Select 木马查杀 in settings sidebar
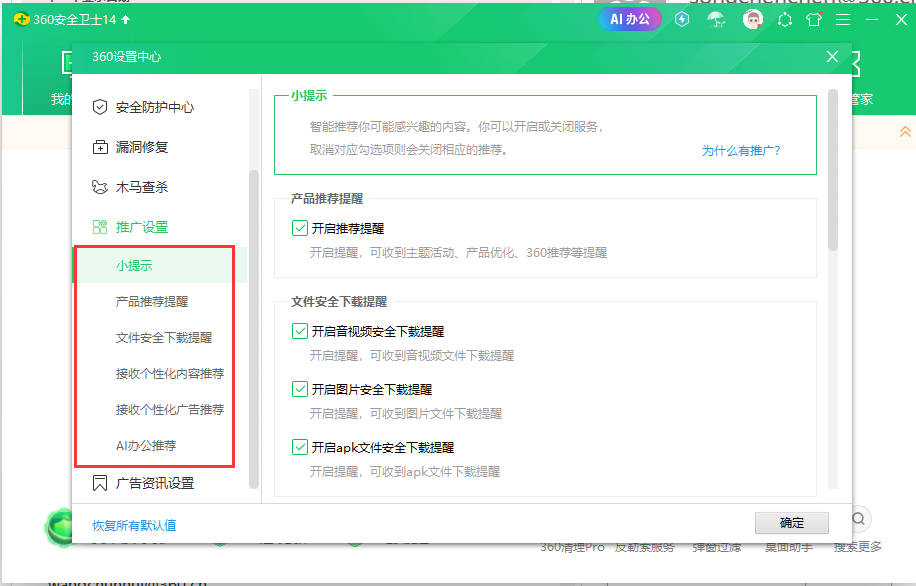Screen dimensions: 916x586 (142, 187)
